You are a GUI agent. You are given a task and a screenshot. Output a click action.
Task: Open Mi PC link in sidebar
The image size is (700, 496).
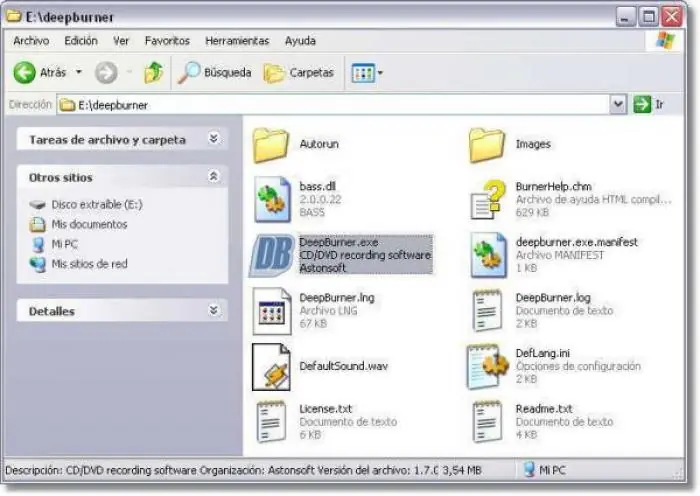click(x=65, y=244)
